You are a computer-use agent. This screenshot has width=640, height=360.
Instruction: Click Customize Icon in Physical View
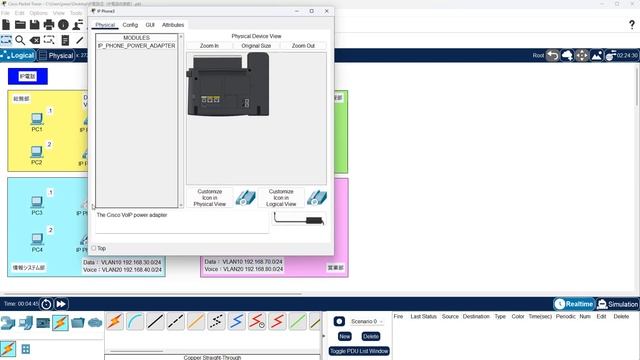coord(210,198)
